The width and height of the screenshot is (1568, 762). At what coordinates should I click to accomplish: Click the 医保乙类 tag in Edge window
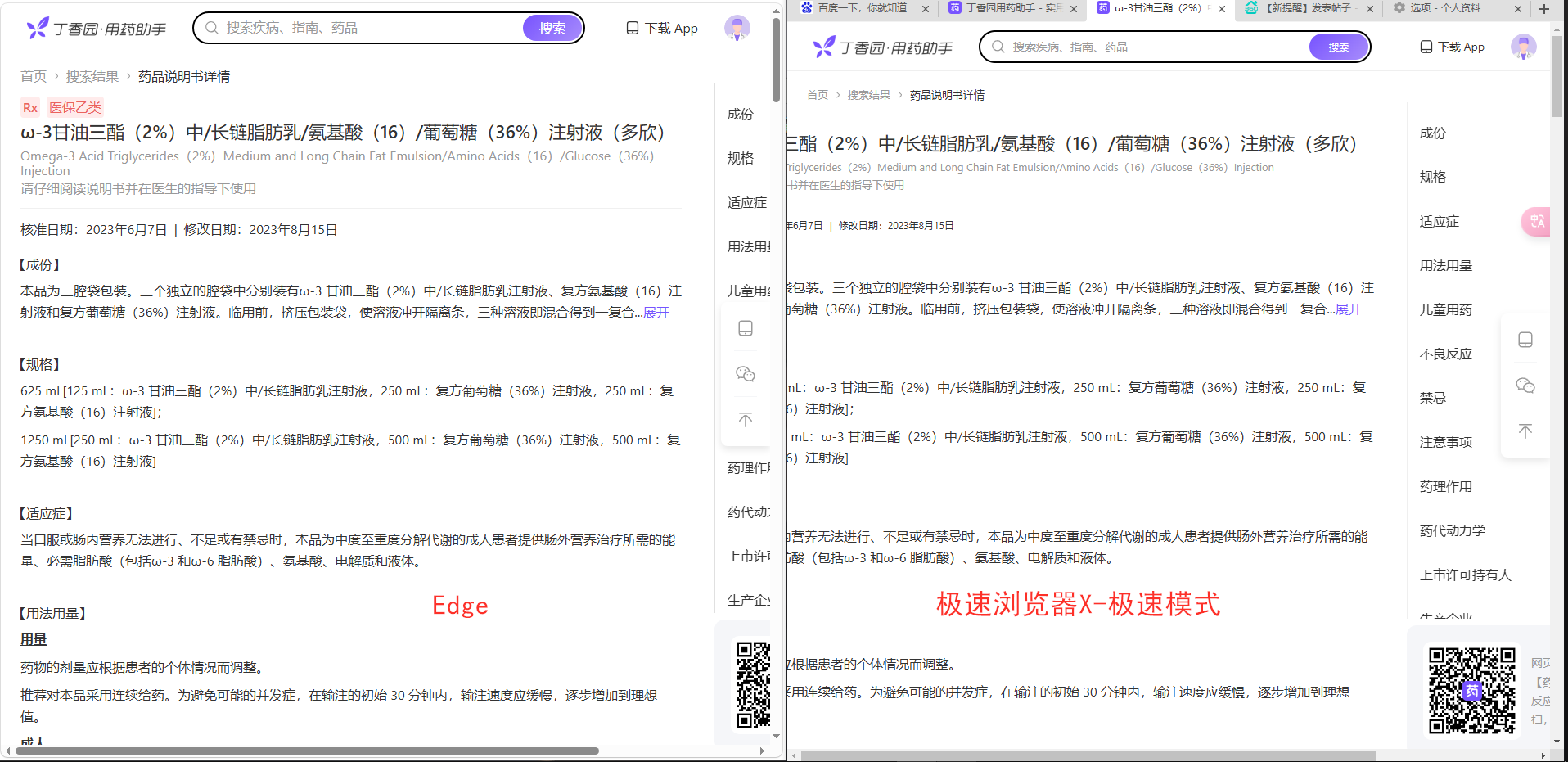75,107
